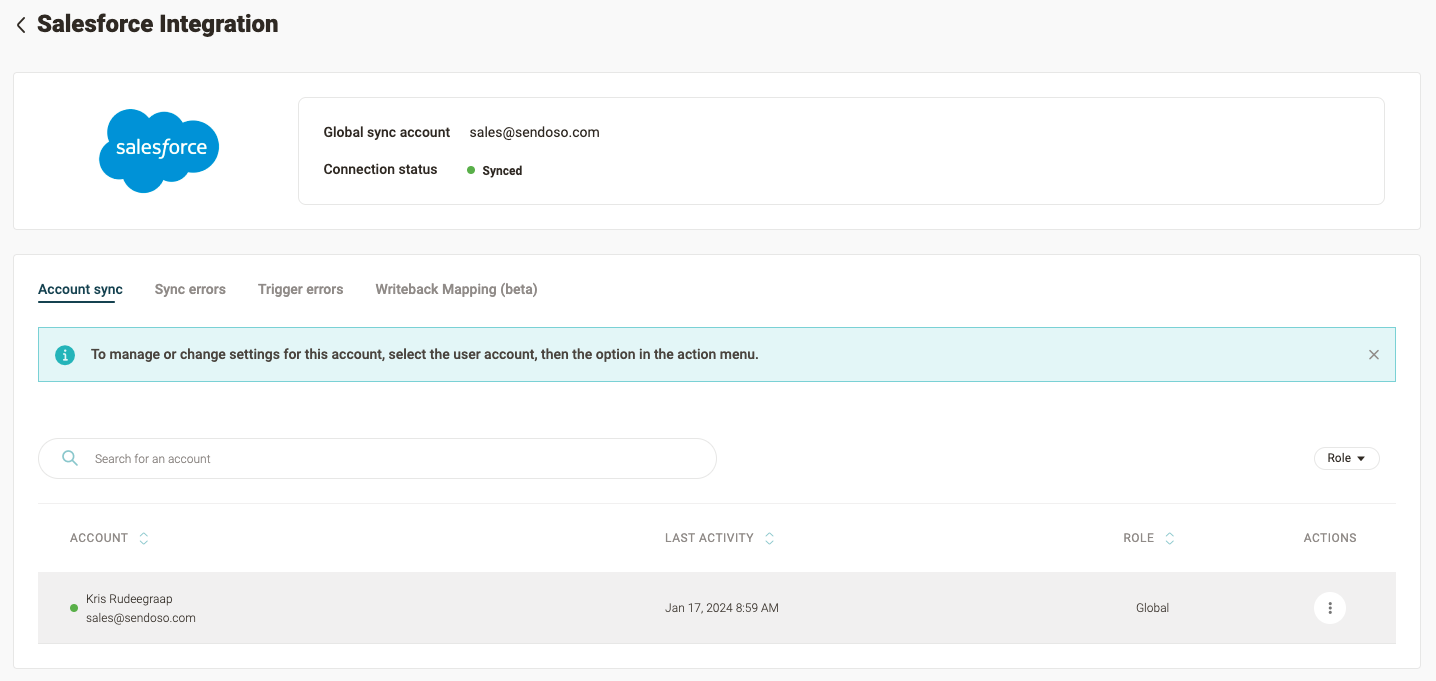Click the Connection status label
This screenshot has height=681, width=1436.
point(380,170)
